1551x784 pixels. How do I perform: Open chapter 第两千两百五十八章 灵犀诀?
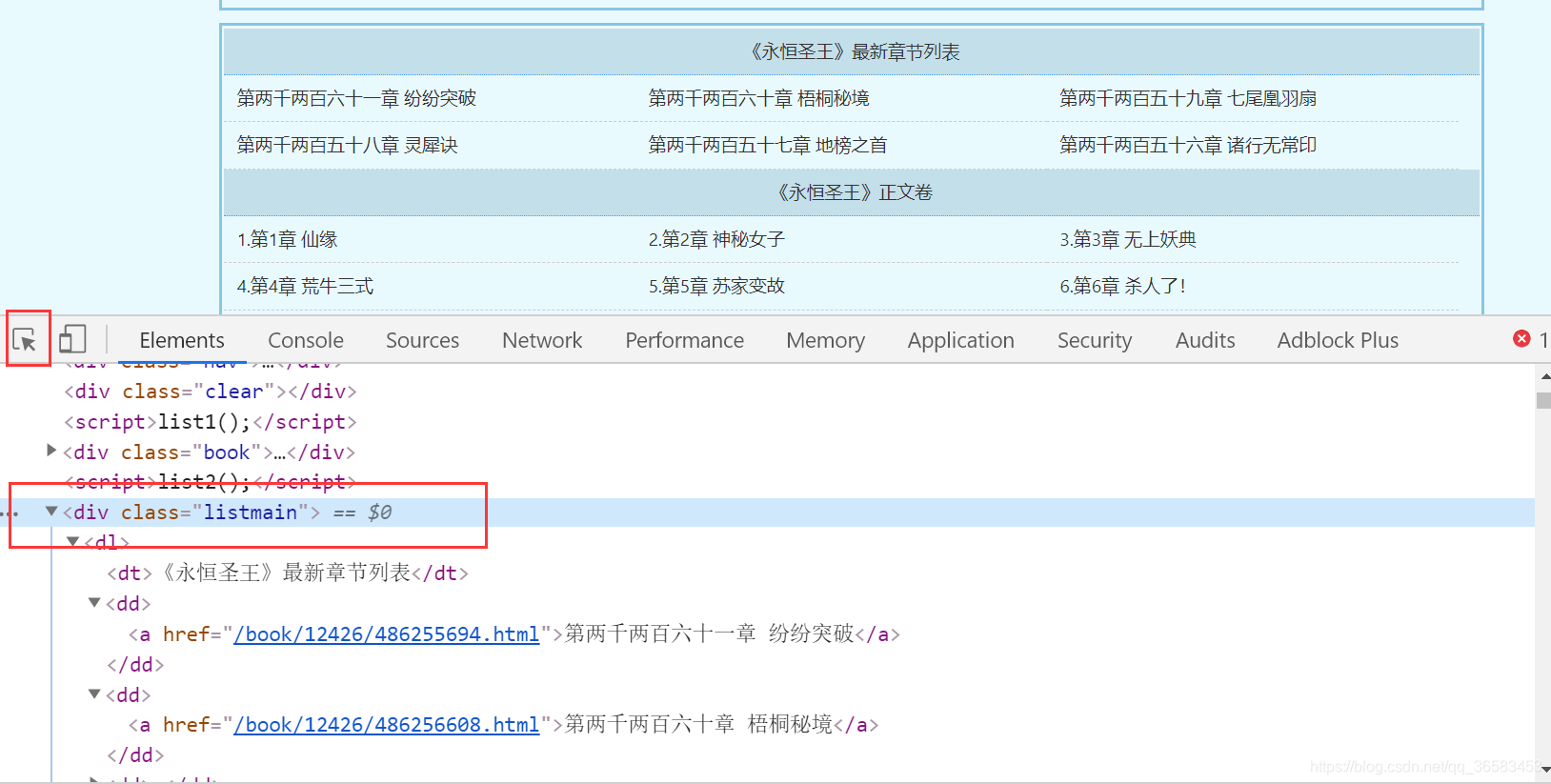click(347, 145)
